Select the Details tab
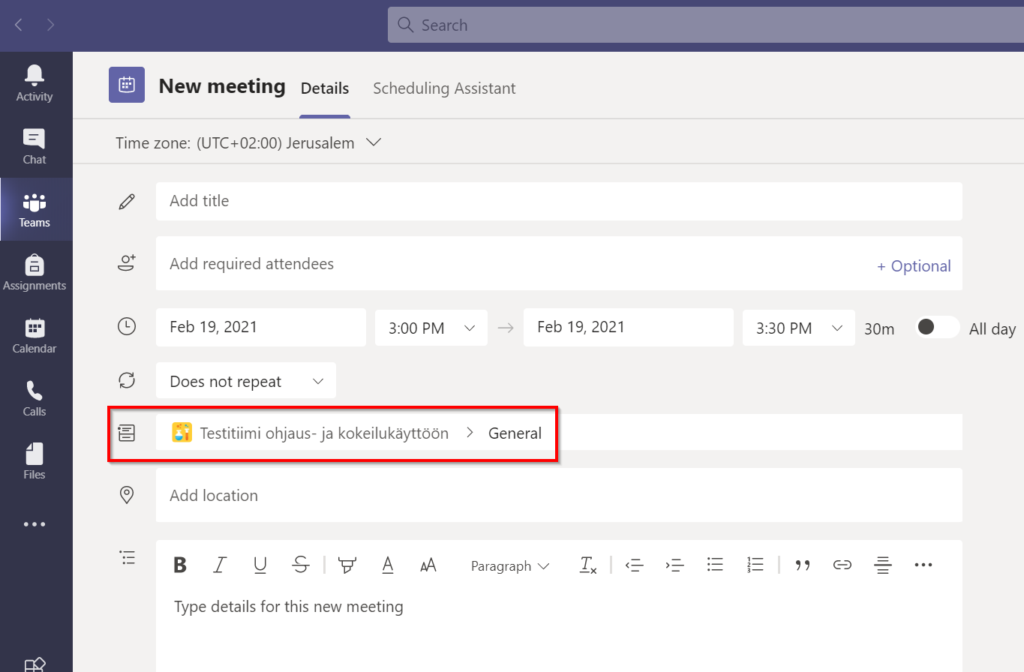Screen dimensions: 1024x672 pyautogui.click(x=325, y=88)
